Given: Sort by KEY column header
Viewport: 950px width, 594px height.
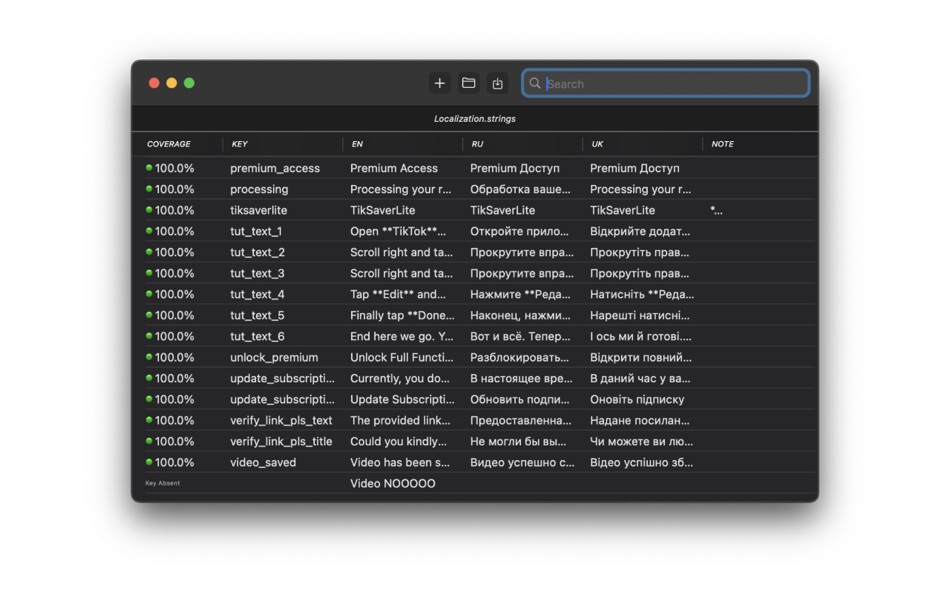Looking at the screenshot, I should tap(239, 144).
